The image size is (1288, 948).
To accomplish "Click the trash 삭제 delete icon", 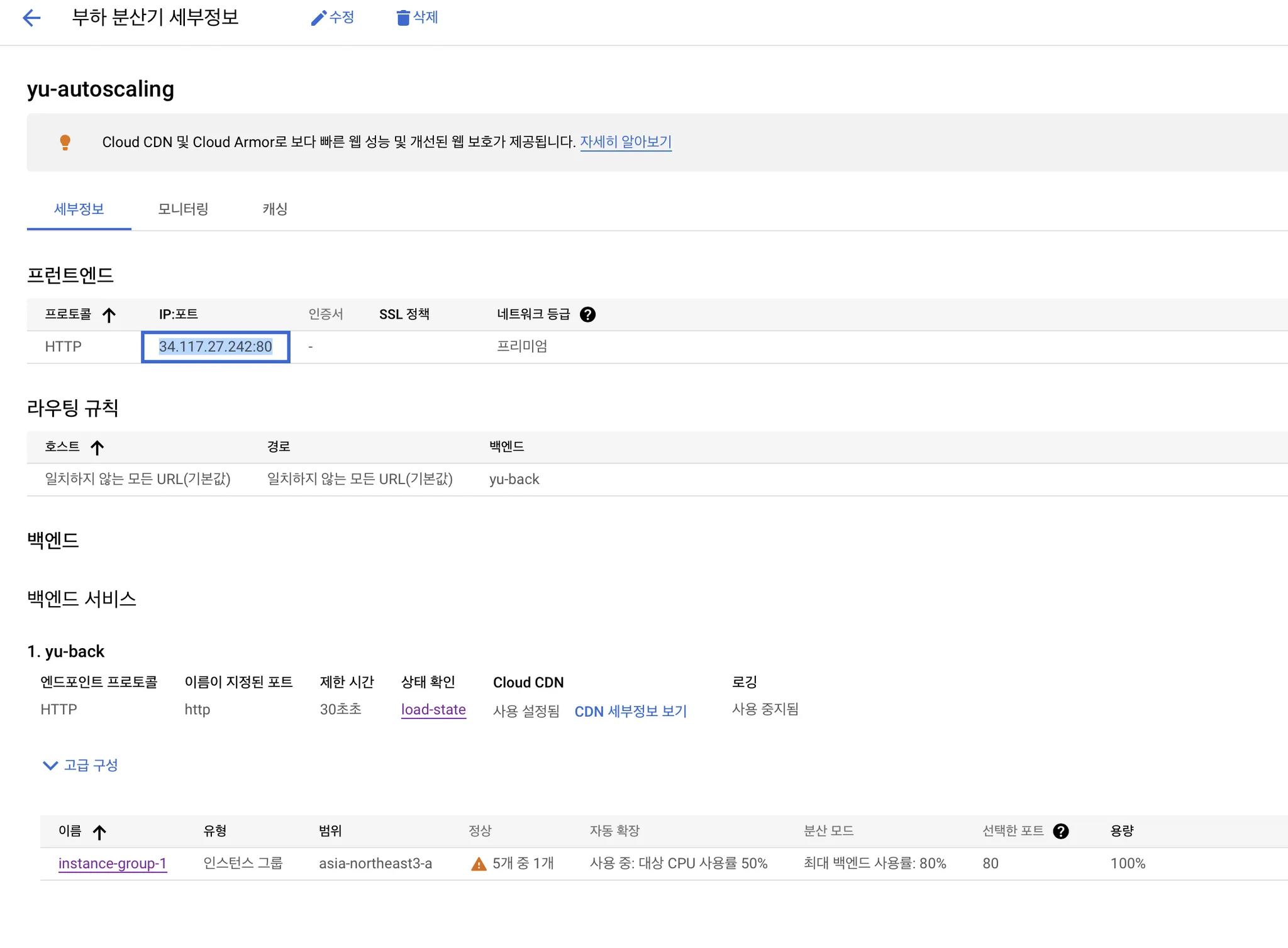I will point(403,18).
